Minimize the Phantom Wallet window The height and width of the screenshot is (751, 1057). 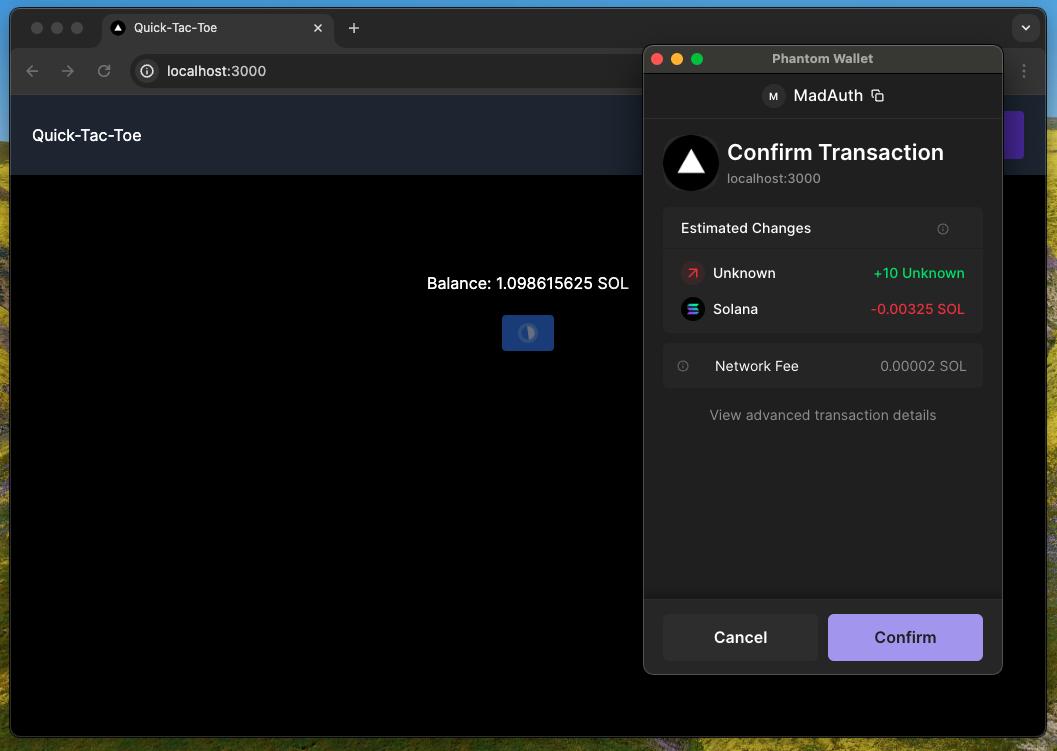coord(677,59)
